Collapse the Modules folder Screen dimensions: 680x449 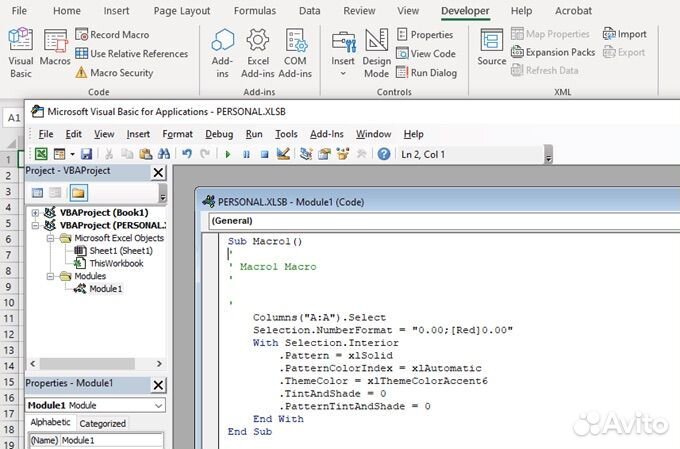(x=50, y=276)
